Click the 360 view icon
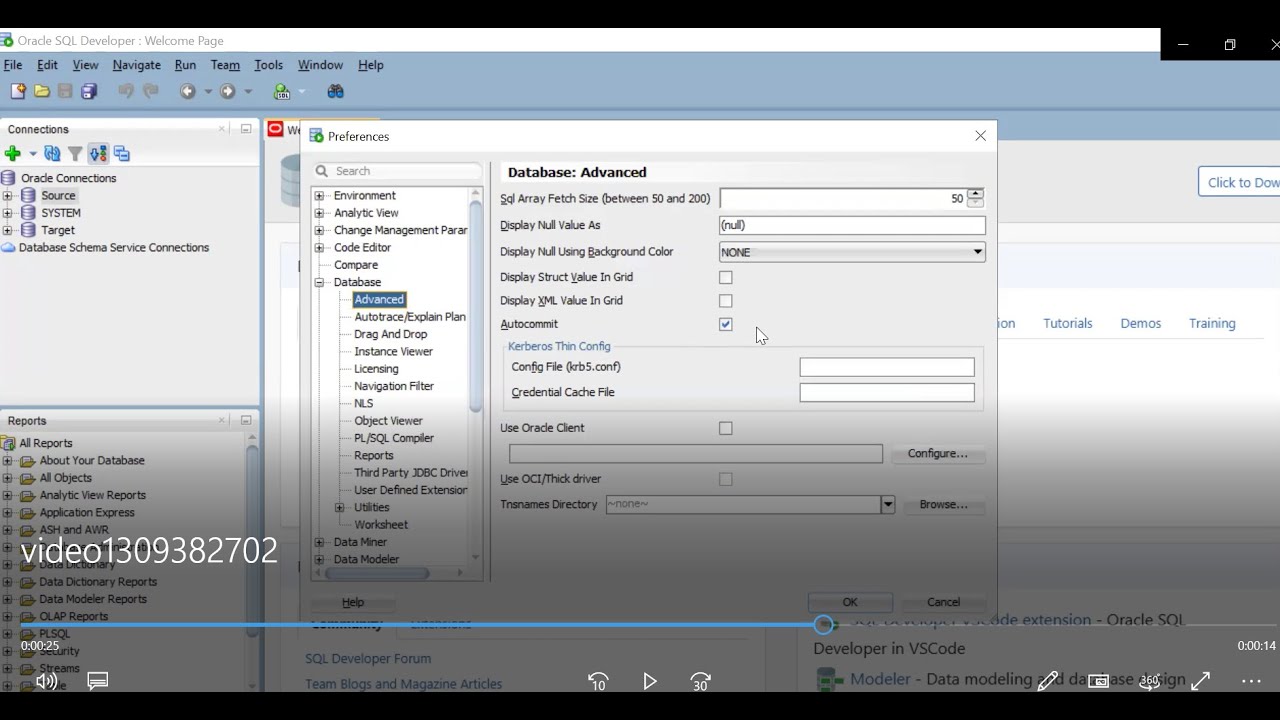 tap(1150, 680)
